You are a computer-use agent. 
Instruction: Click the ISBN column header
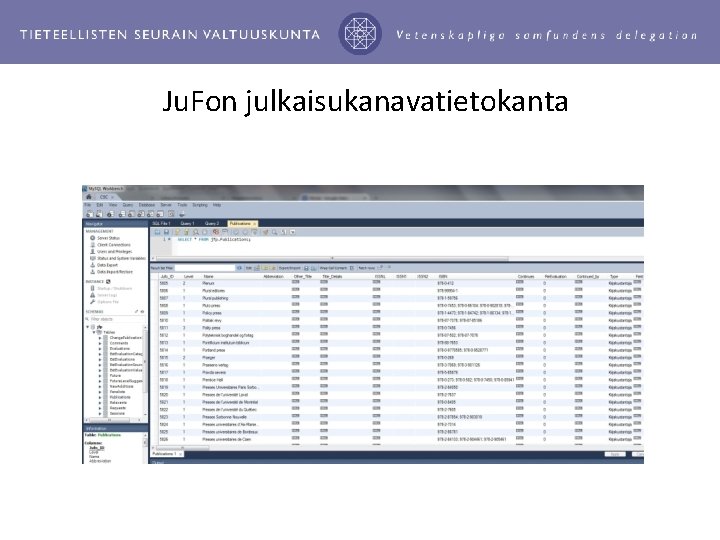[x=443, y=277]
